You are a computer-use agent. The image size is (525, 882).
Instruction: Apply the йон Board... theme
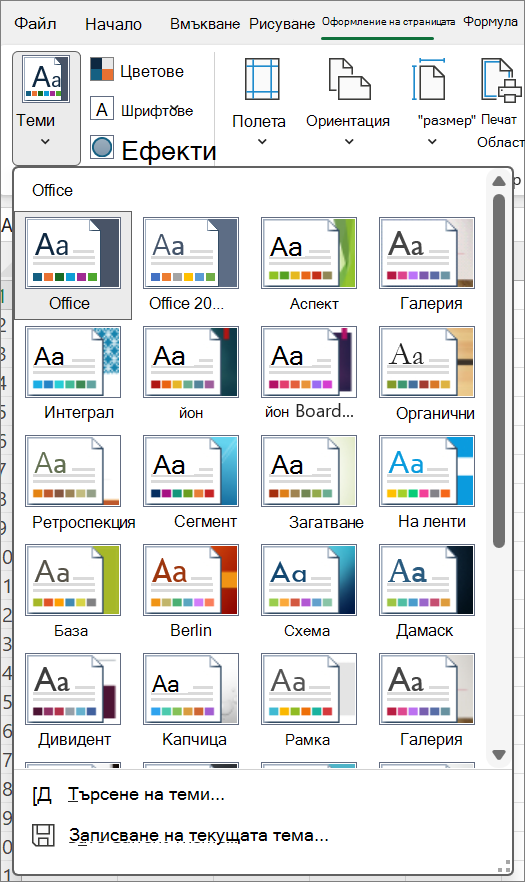pyautogui.click(x=309, y=374)
